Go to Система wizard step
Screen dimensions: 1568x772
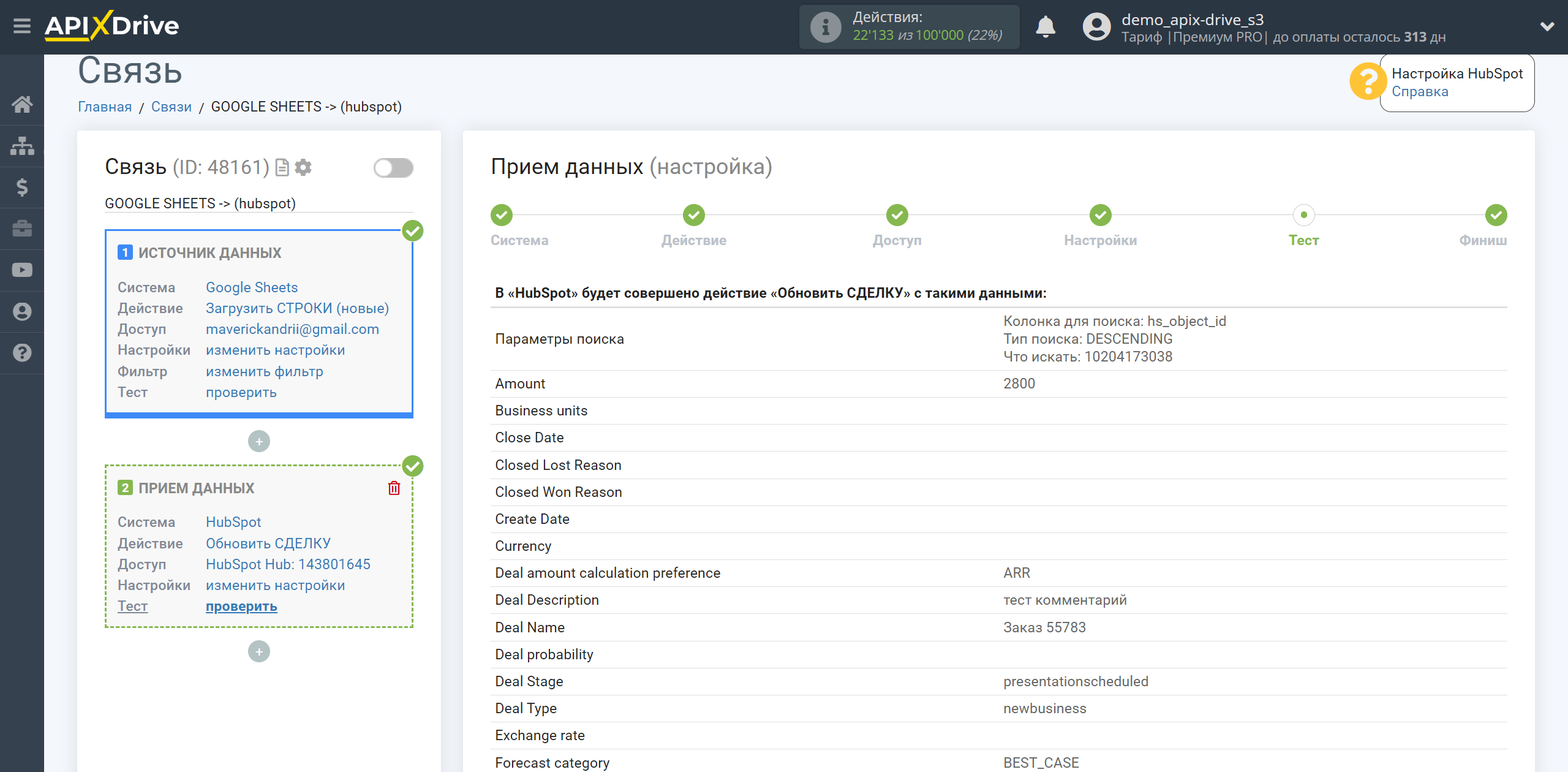coord(502,215)
